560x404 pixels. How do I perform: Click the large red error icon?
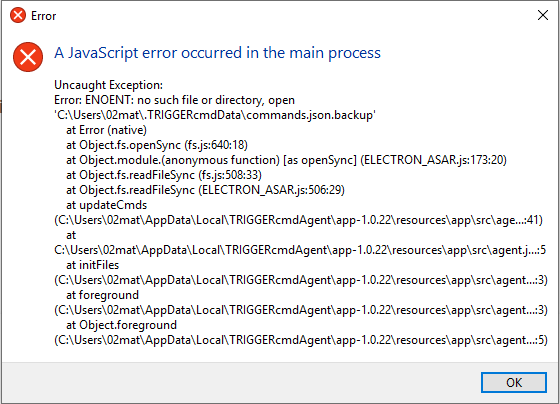click(28, 57)
